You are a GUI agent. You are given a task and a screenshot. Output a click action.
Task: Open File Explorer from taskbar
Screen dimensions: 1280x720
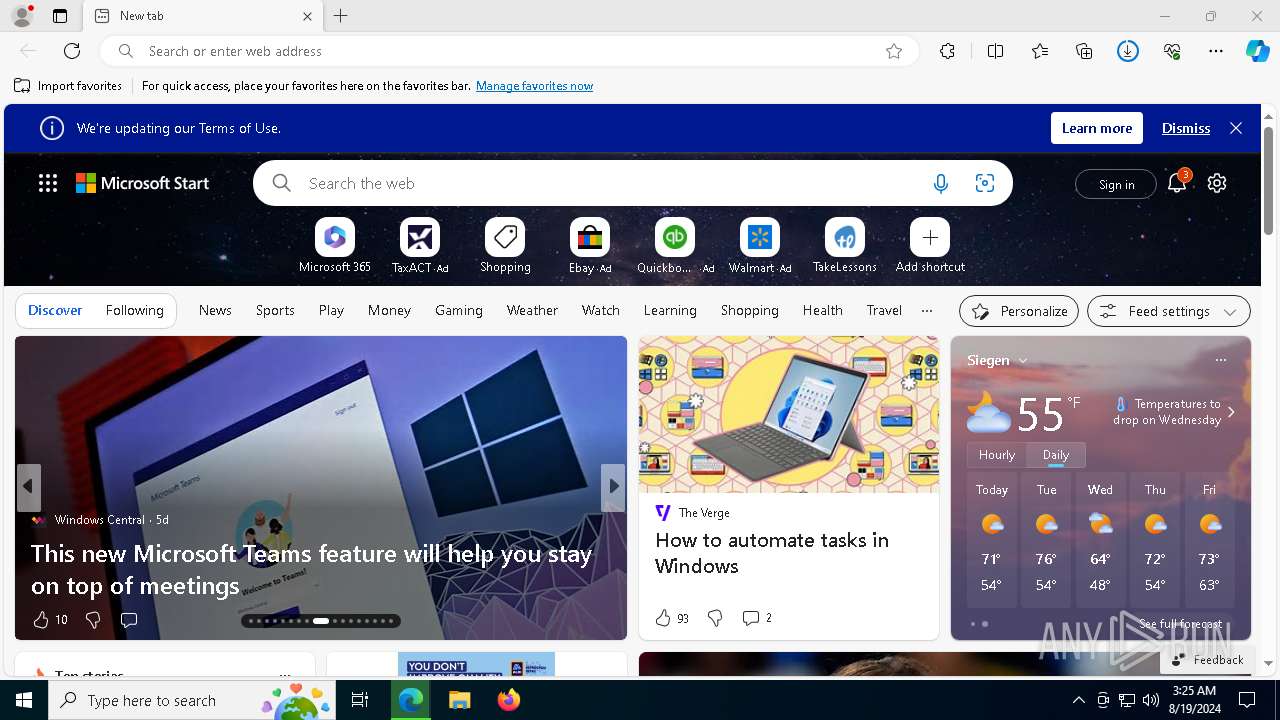[x=459, y=700]
